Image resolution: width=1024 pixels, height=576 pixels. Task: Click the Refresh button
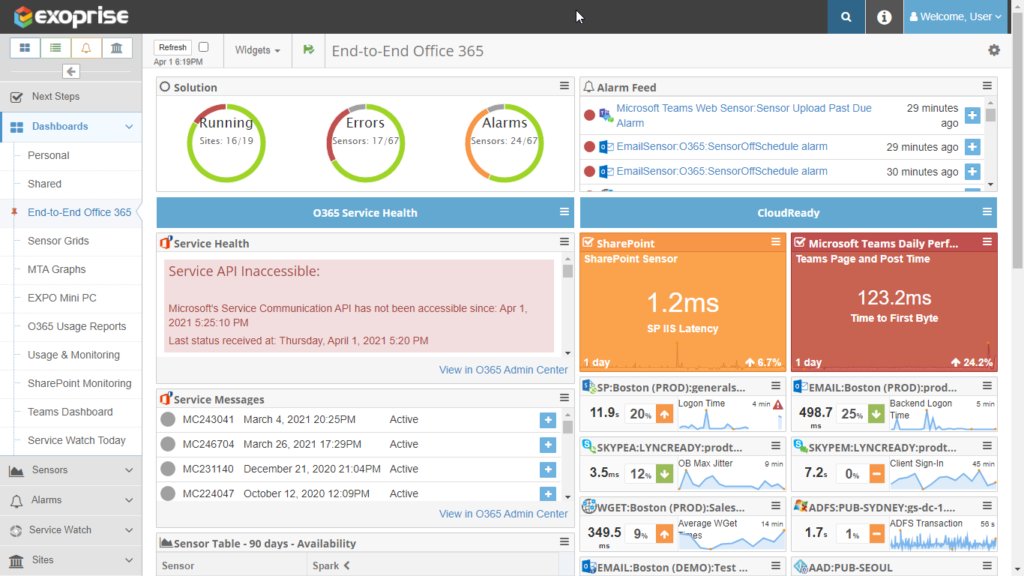172,47
